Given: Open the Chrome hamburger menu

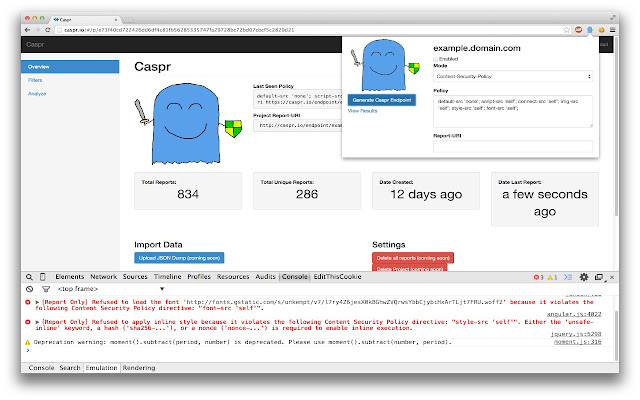Looking at the screenshot, I should (x=612, y=30).
